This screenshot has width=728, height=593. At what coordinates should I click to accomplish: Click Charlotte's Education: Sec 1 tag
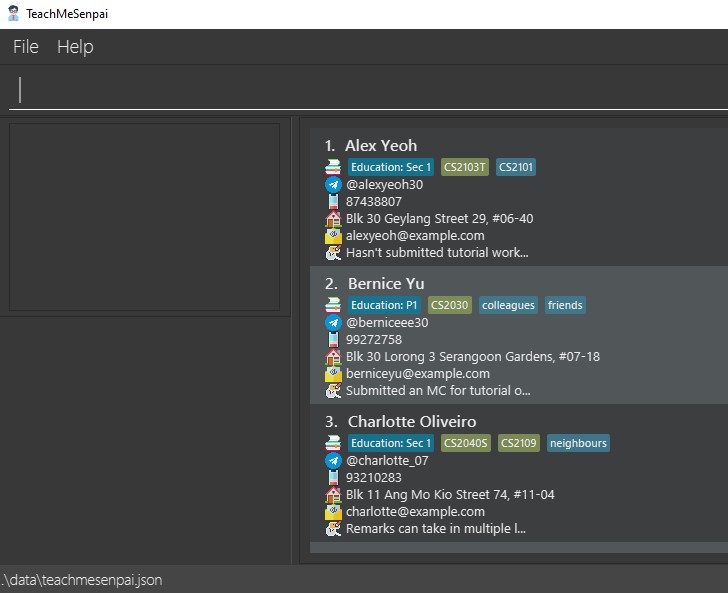point(391,443)
